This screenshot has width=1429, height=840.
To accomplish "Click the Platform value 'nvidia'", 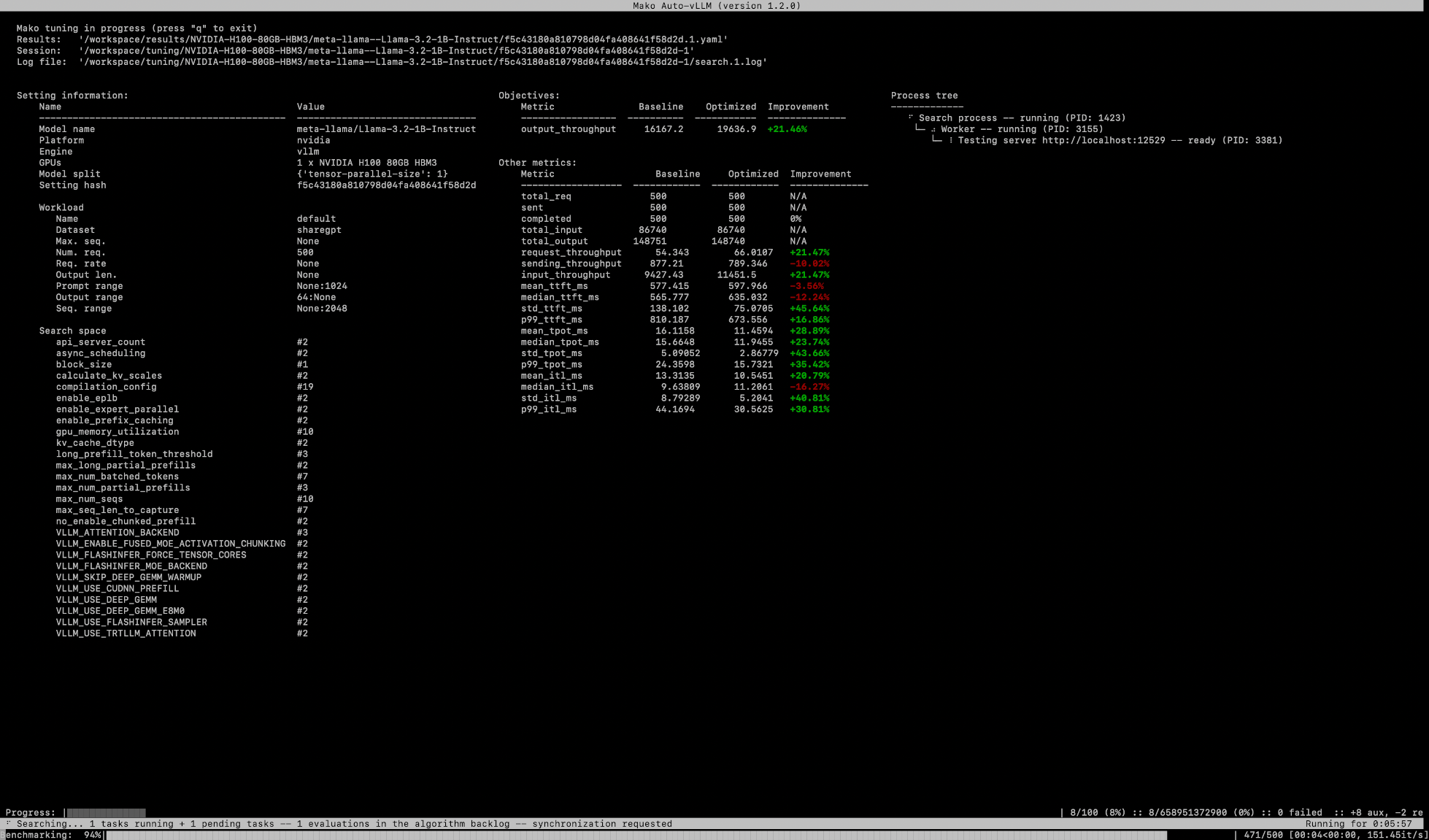I will pos(313,140).
